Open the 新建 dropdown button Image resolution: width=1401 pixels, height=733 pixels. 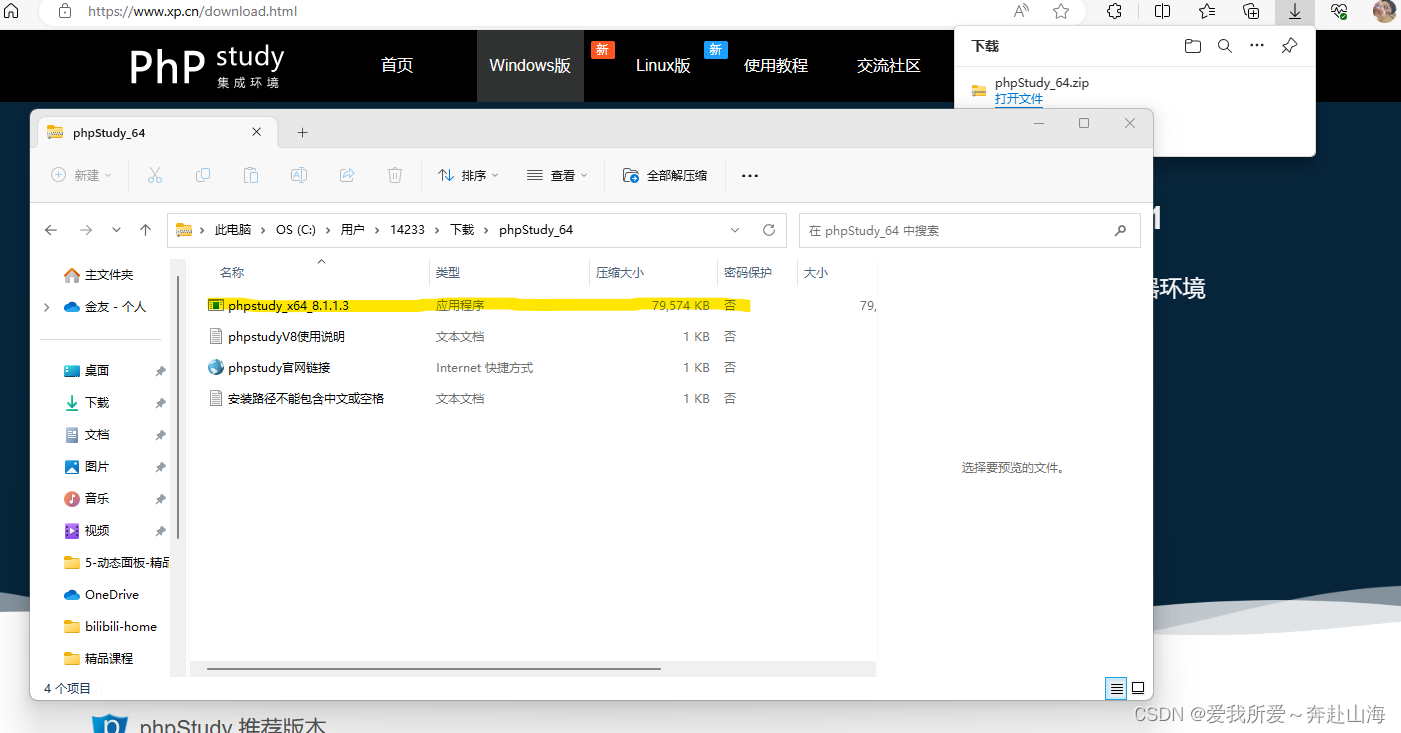pos(82,175)
